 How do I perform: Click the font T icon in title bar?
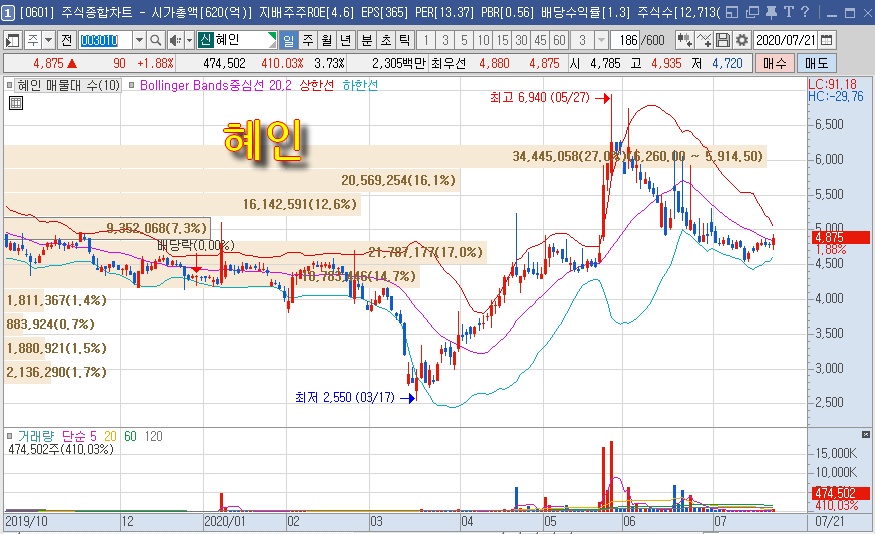789,12
